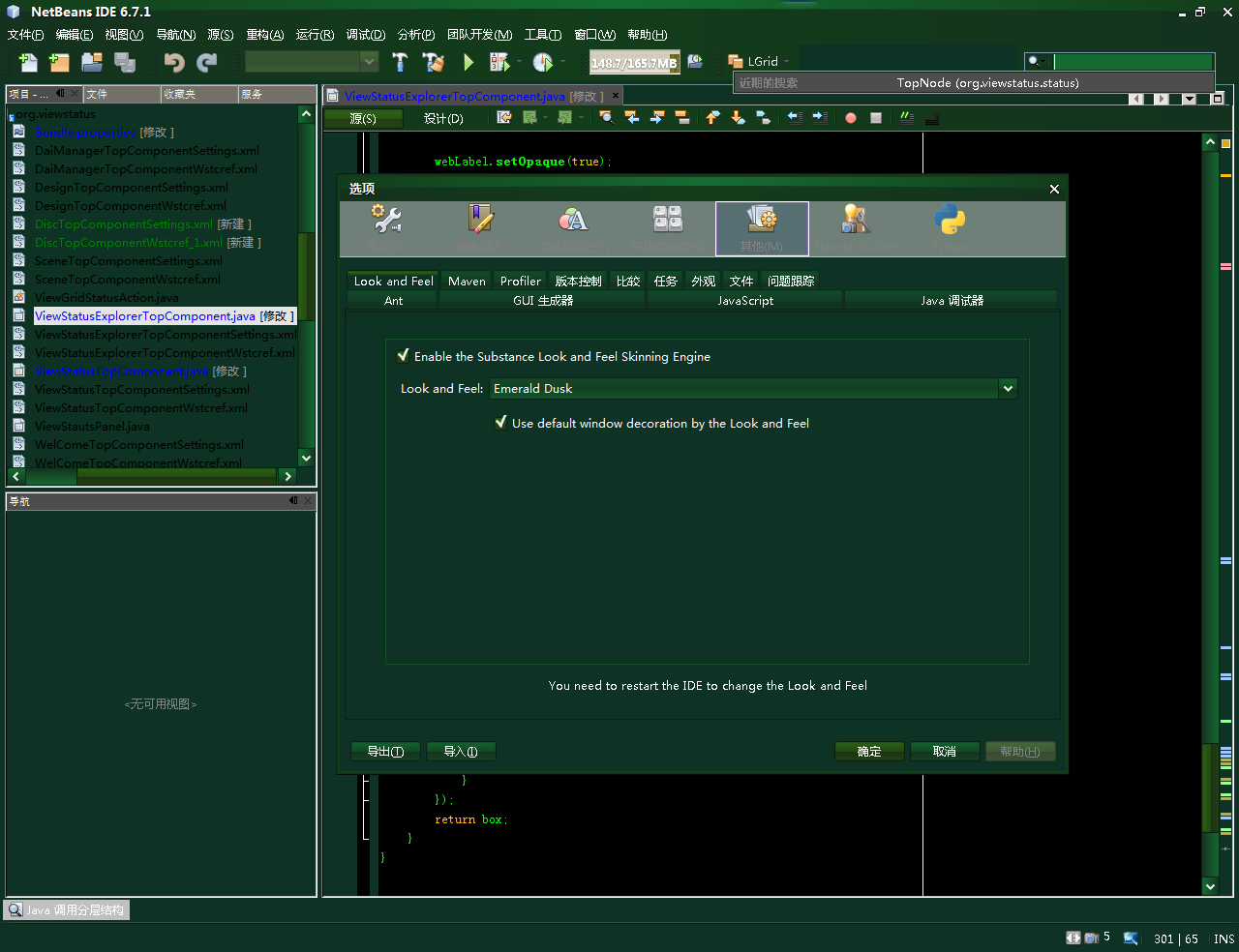The width and height of the screenshot is (1239, 952).
Task: Click the Stop Macro Recording square icon
Action: (876, 118)
